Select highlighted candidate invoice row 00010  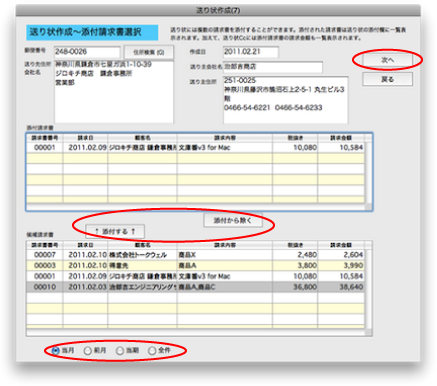point(195,287)
